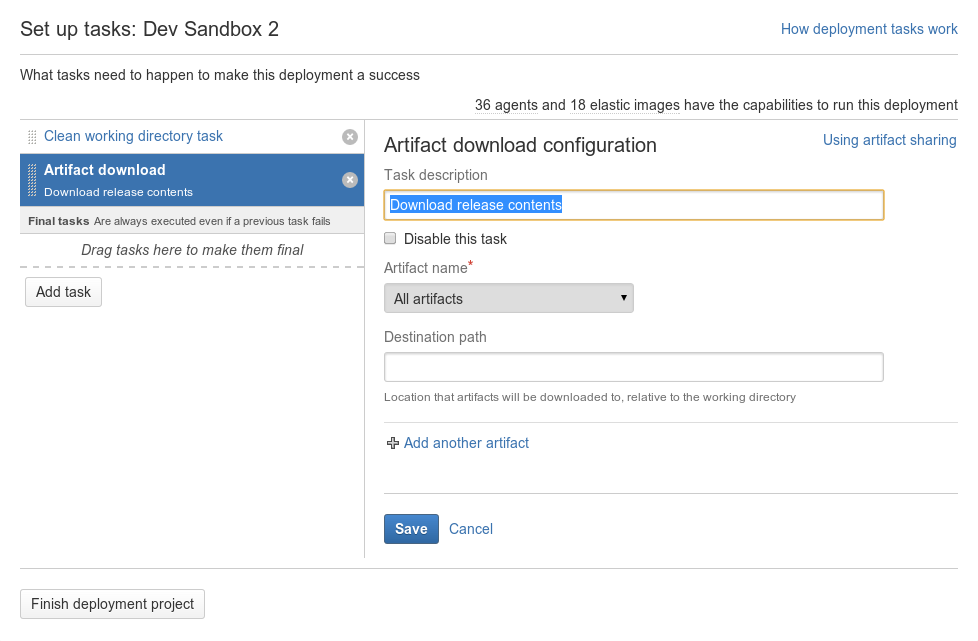Focus the Task description text field
The height and width of the screenshot is (641, 978).
click(x=634, y=205)
